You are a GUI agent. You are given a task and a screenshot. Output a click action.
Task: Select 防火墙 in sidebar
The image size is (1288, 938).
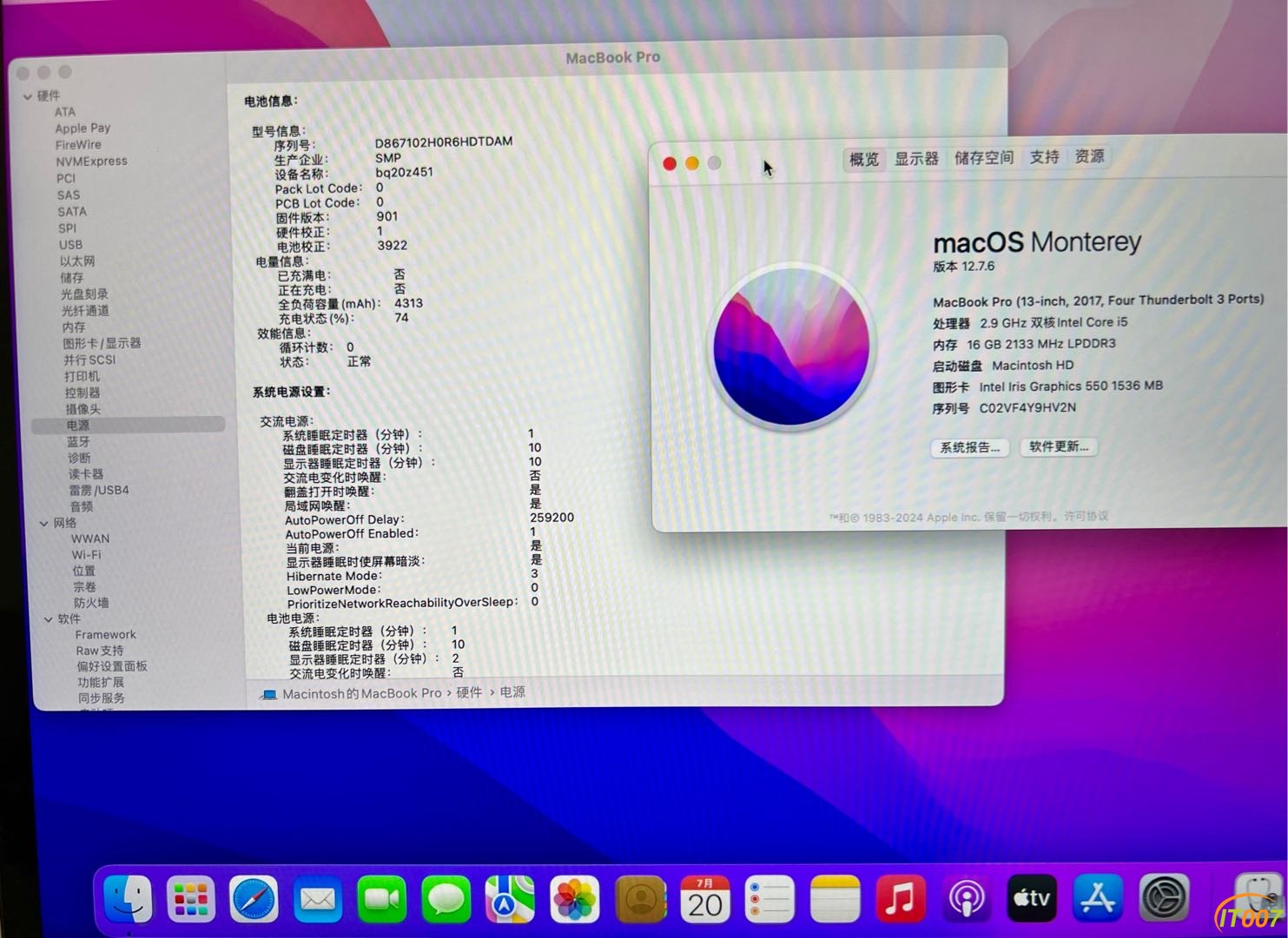[x=91, y=603]
